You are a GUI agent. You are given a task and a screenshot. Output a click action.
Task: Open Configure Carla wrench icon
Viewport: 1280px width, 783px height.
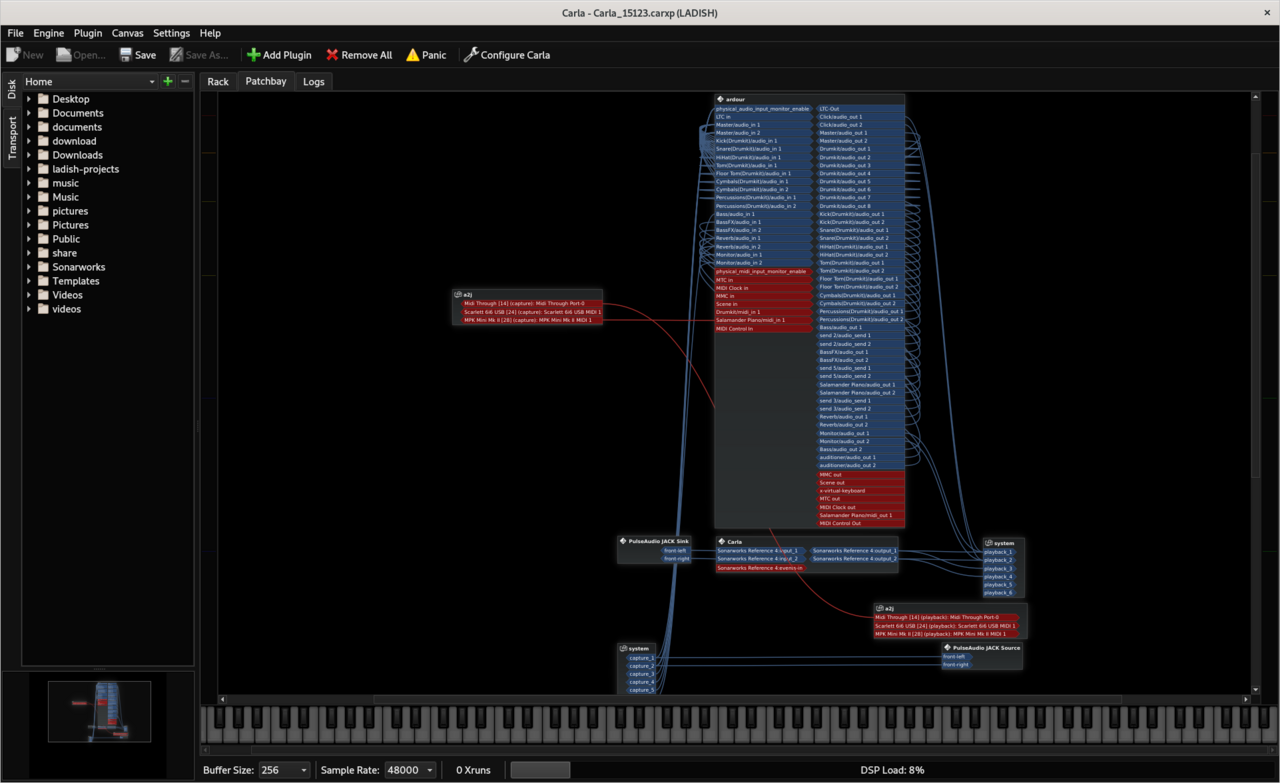click(471, 55)
